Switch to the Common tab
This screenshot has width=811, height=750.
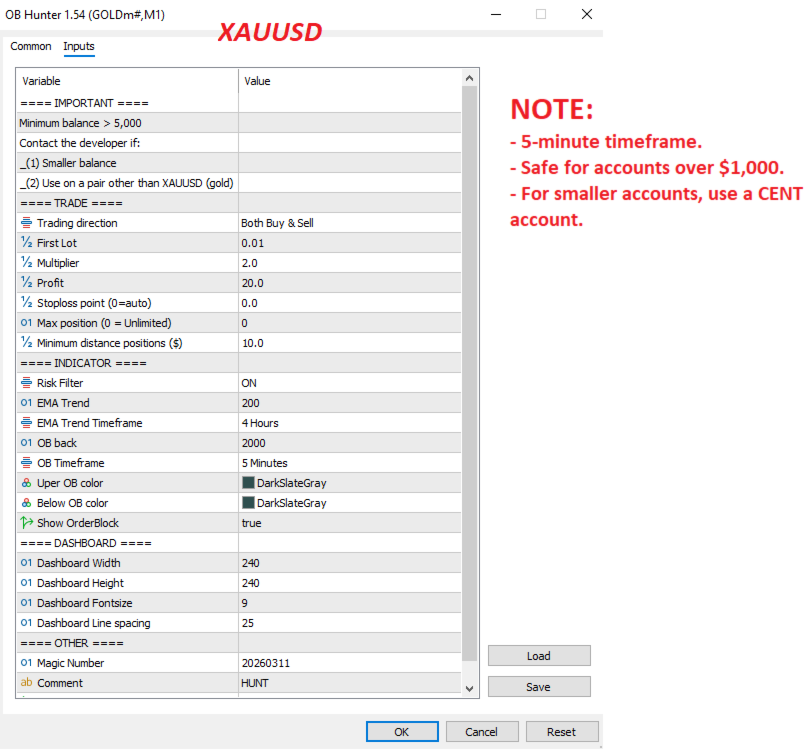point(31,46)
